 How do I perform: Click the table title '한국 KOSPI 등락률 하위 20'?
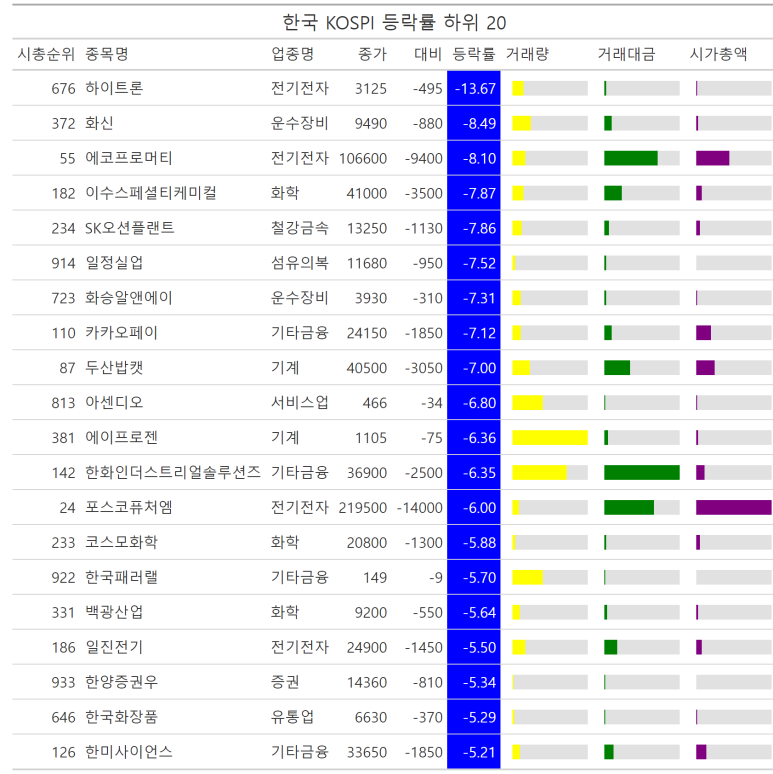(394, 23)
